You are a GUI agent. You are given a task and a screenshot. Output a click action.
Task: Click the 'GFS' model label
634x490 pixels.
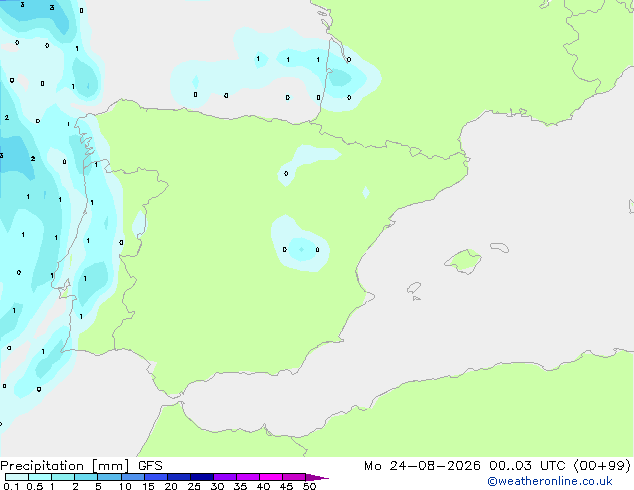coord(150,466)
